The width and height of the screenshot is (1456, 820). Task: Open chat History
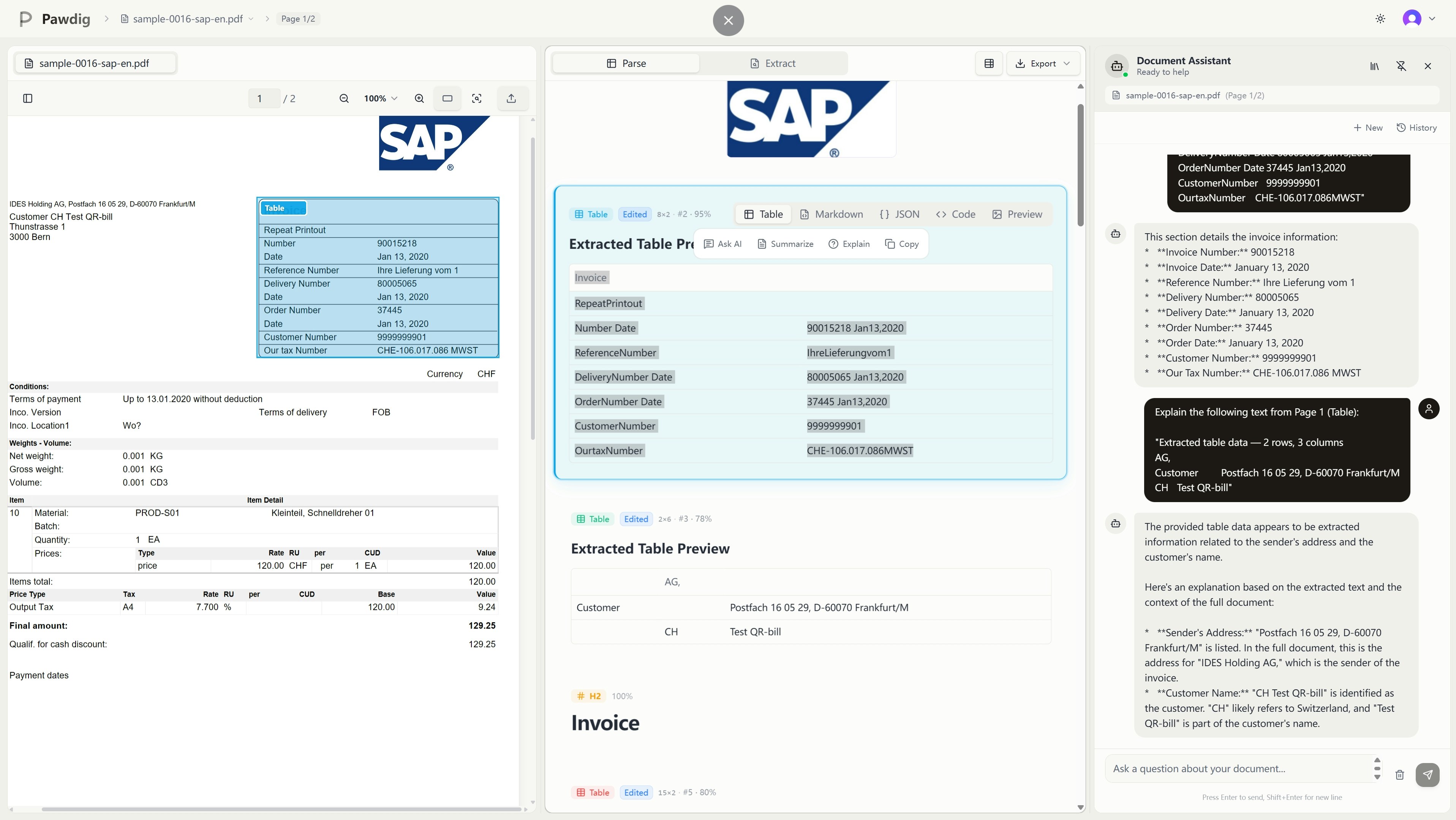[x=1416, y=128]
